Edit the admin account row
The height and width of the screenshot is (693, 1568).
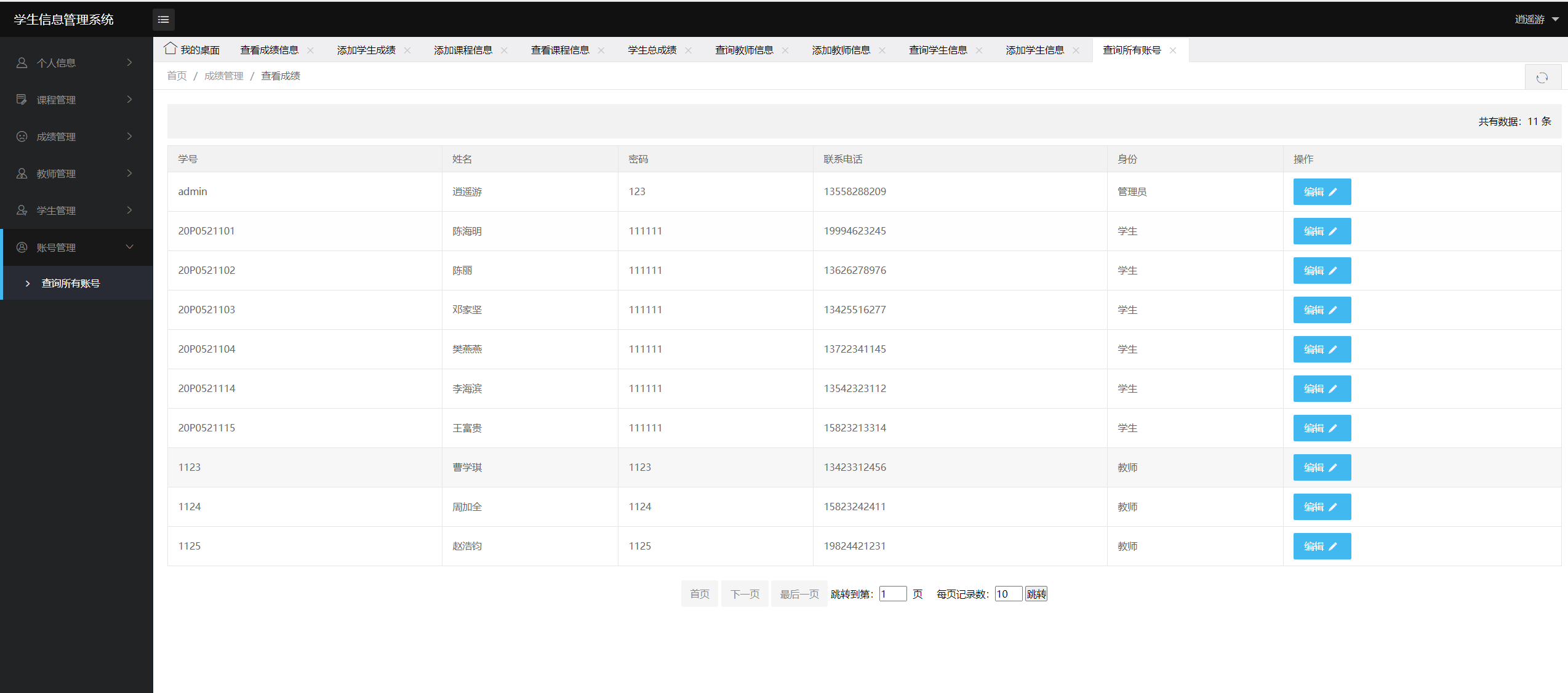(x=1321, y=192)
